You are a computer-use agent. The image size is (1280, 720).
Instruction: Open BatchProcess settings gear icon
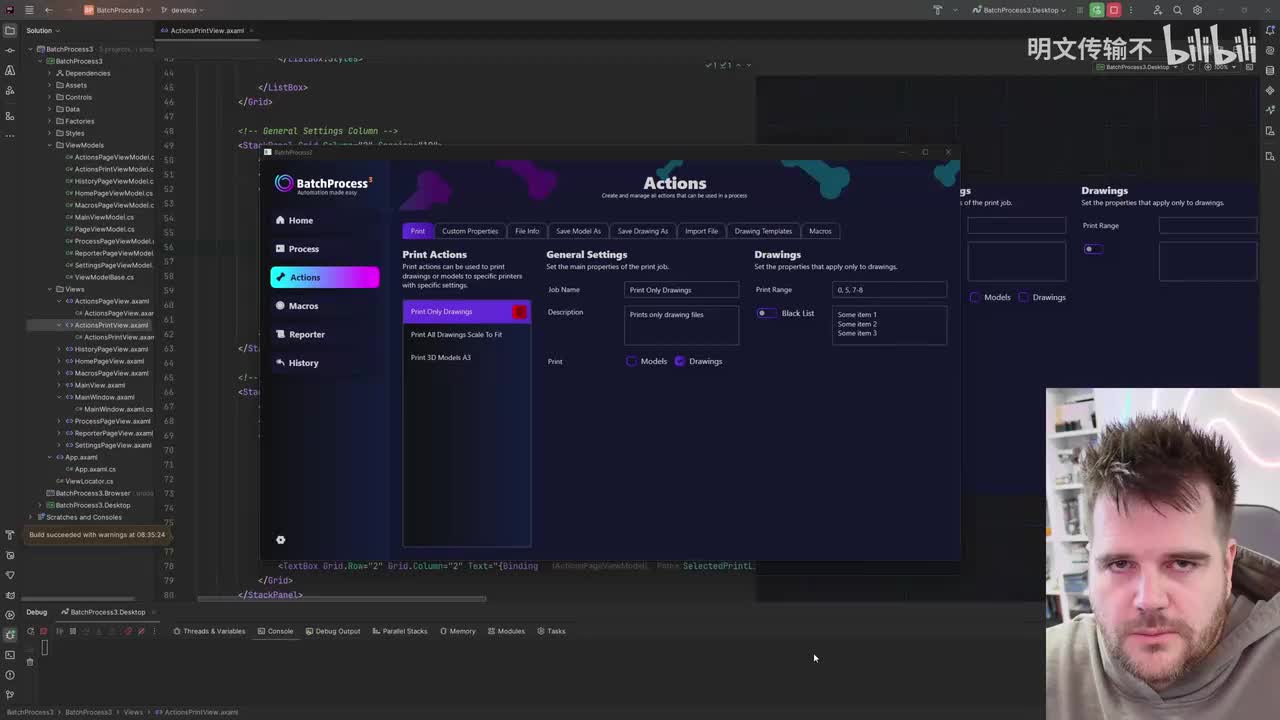[x=281, y=540]
